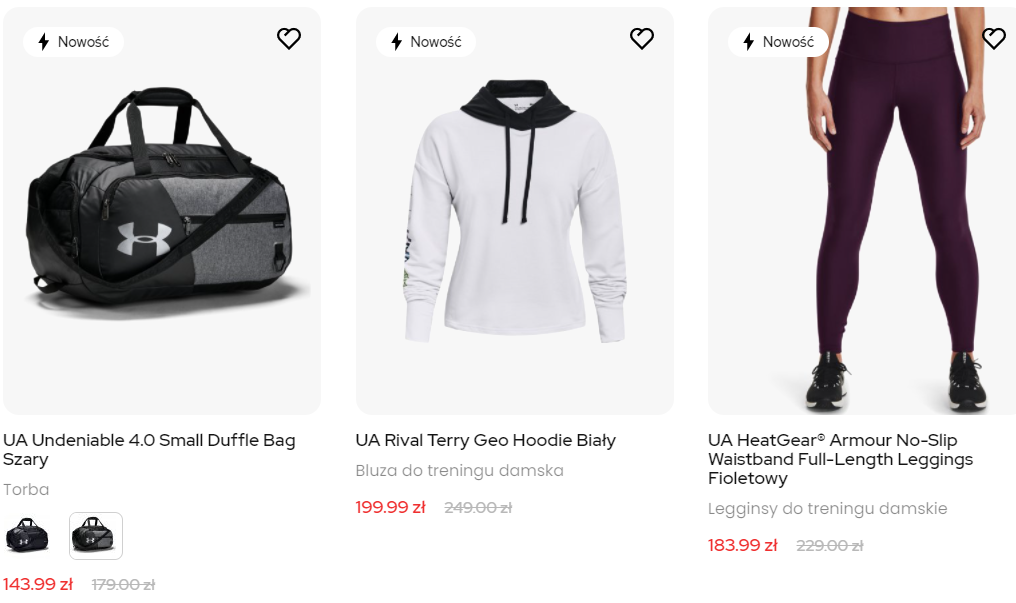This screenshot has height=603, width=1016.
Task: Open the UA Rival Terry Geo Hoodie Biały title
Action: point(485,440)
